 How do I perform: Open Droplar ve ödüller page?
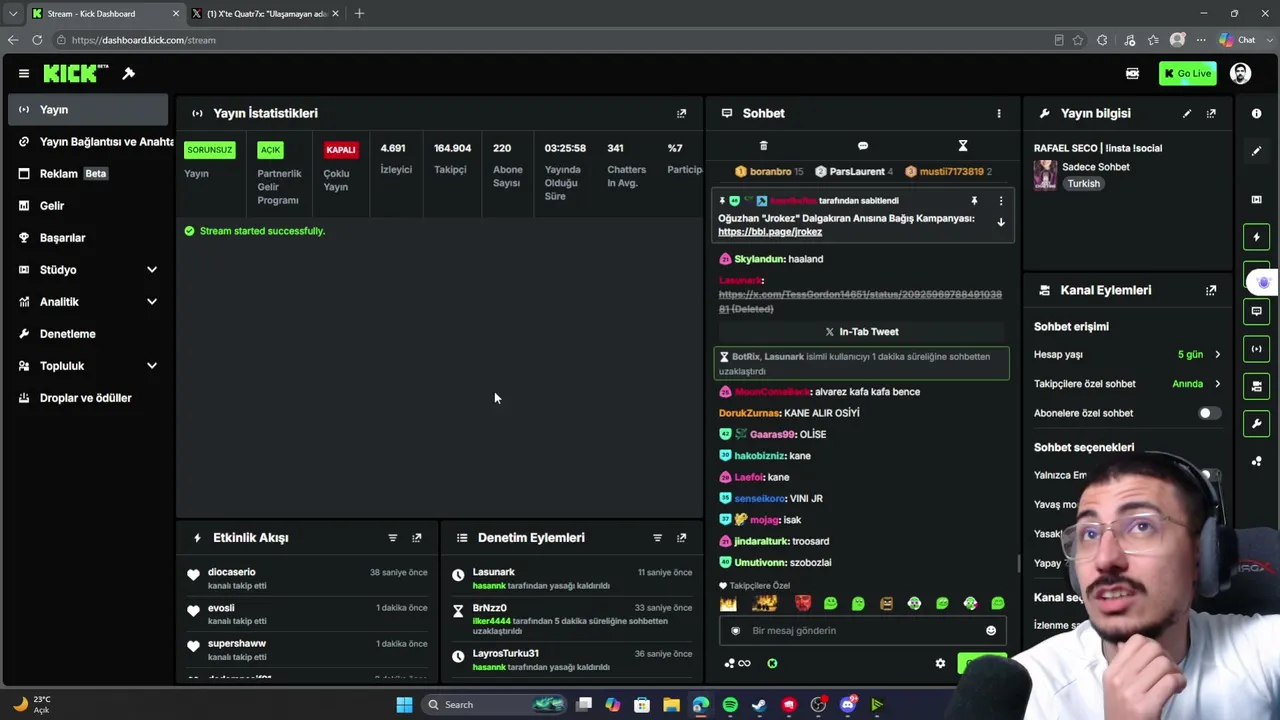(x=88, y=397)
